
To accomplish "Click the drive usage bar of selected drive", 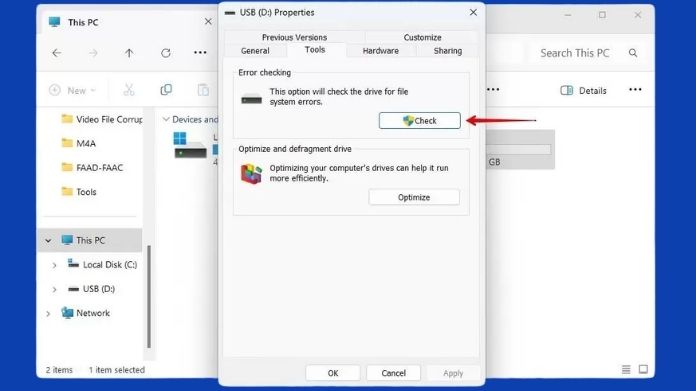I will pos(519,150).
